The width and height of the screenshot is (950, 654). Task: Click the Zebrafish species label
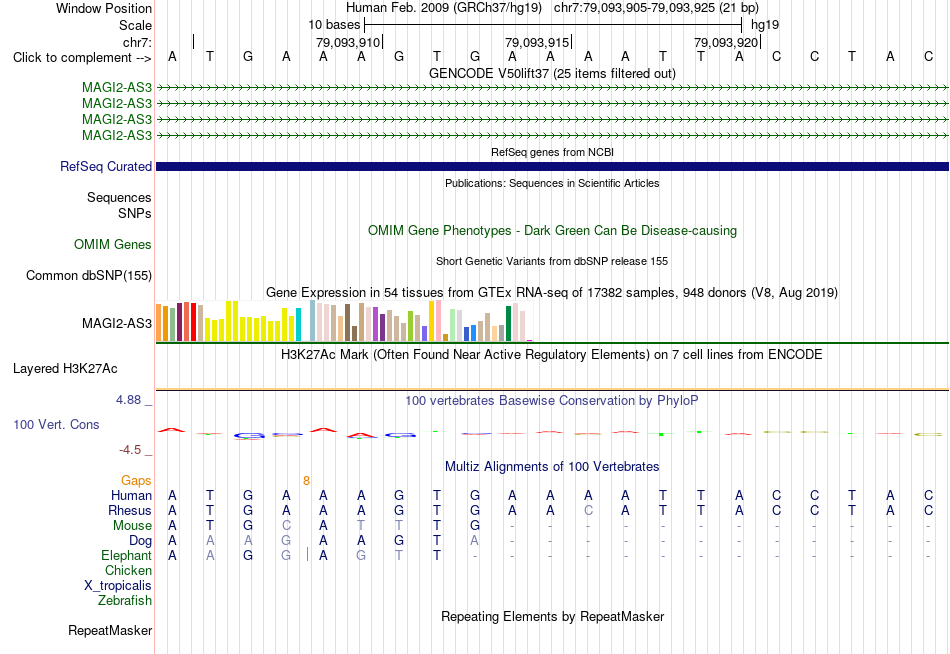pyautogui.click(x=125, y=601)
